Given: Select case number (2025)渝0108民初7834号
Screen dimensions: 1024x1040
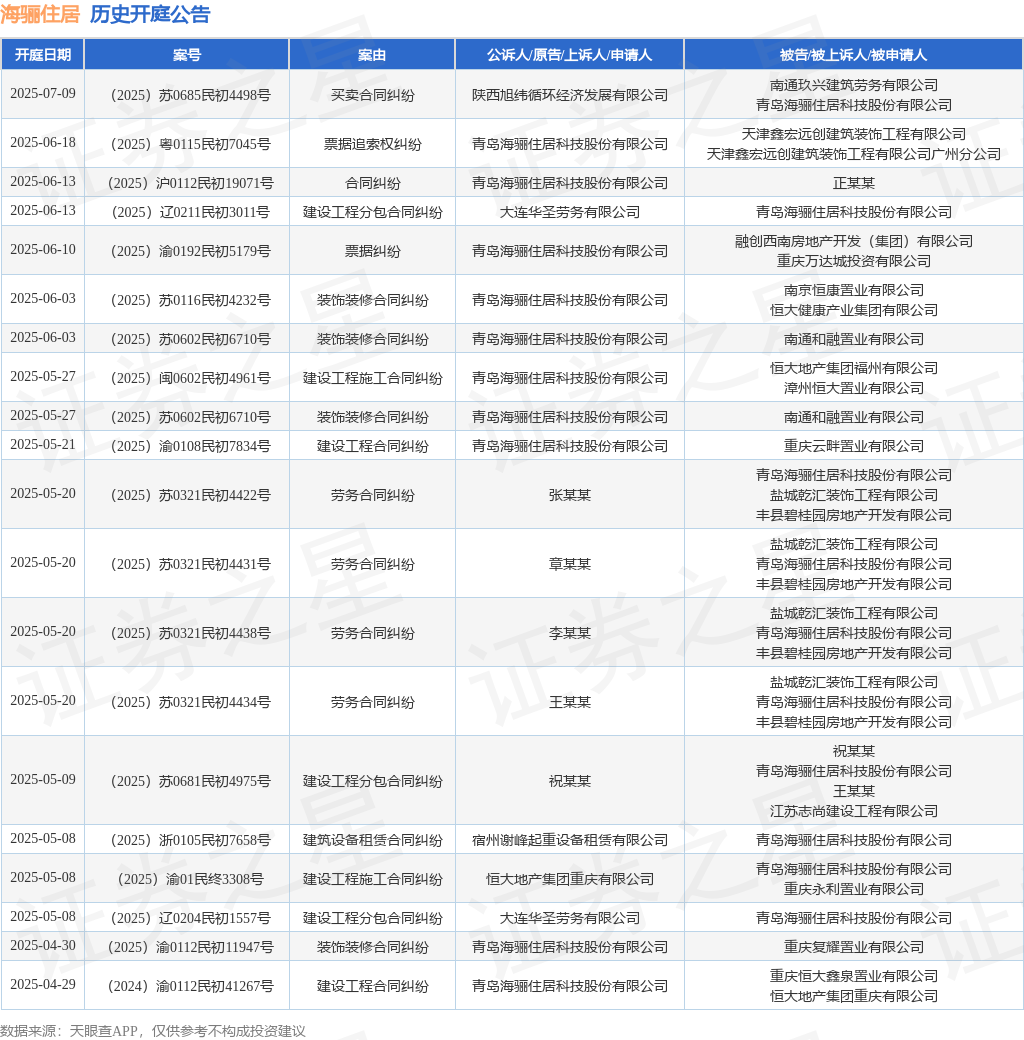Looking at the screenshot, I should (190, 446).
